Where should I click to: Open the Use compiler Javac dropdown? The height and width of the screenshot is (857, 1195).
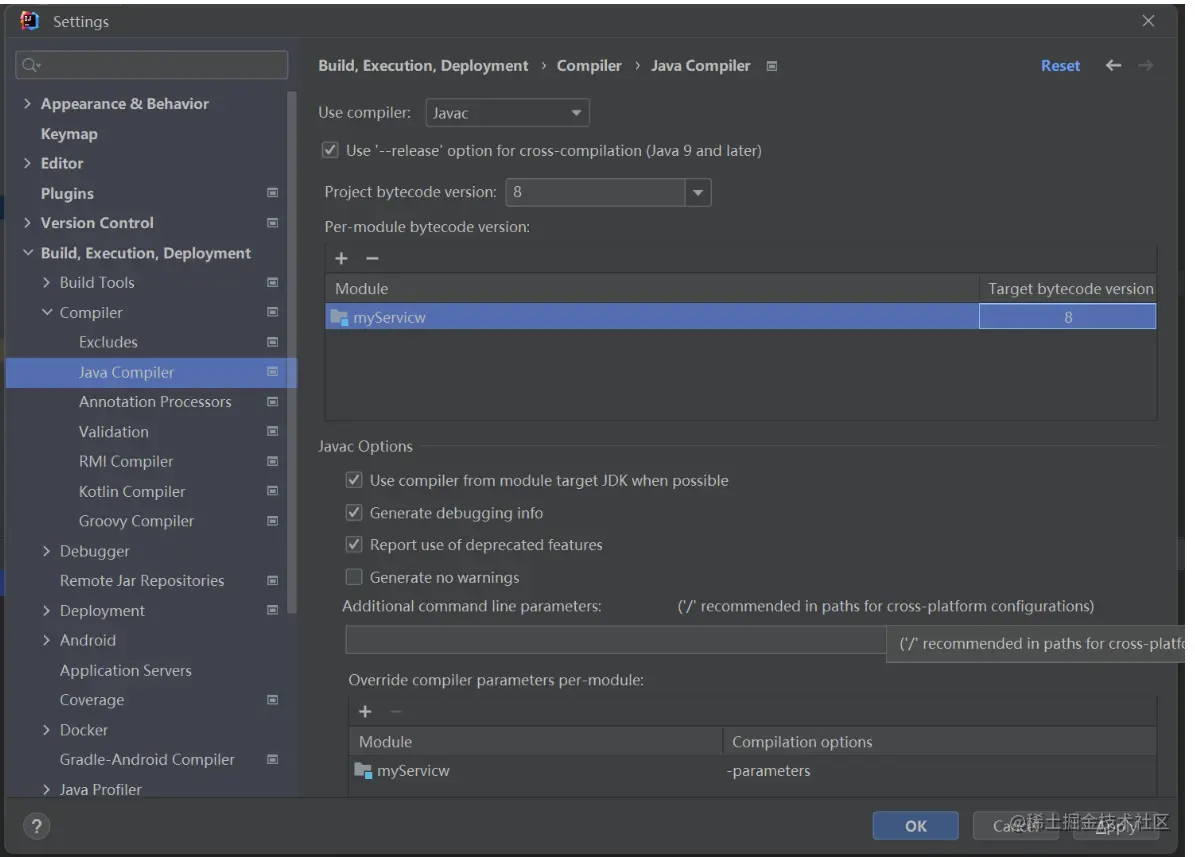tap(507, 113)
